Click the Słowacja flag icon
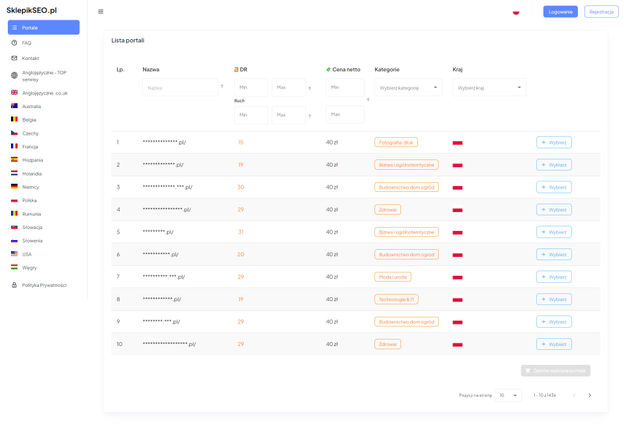Image resolution: width=624 pixels, height=430 pixels. 14,227
